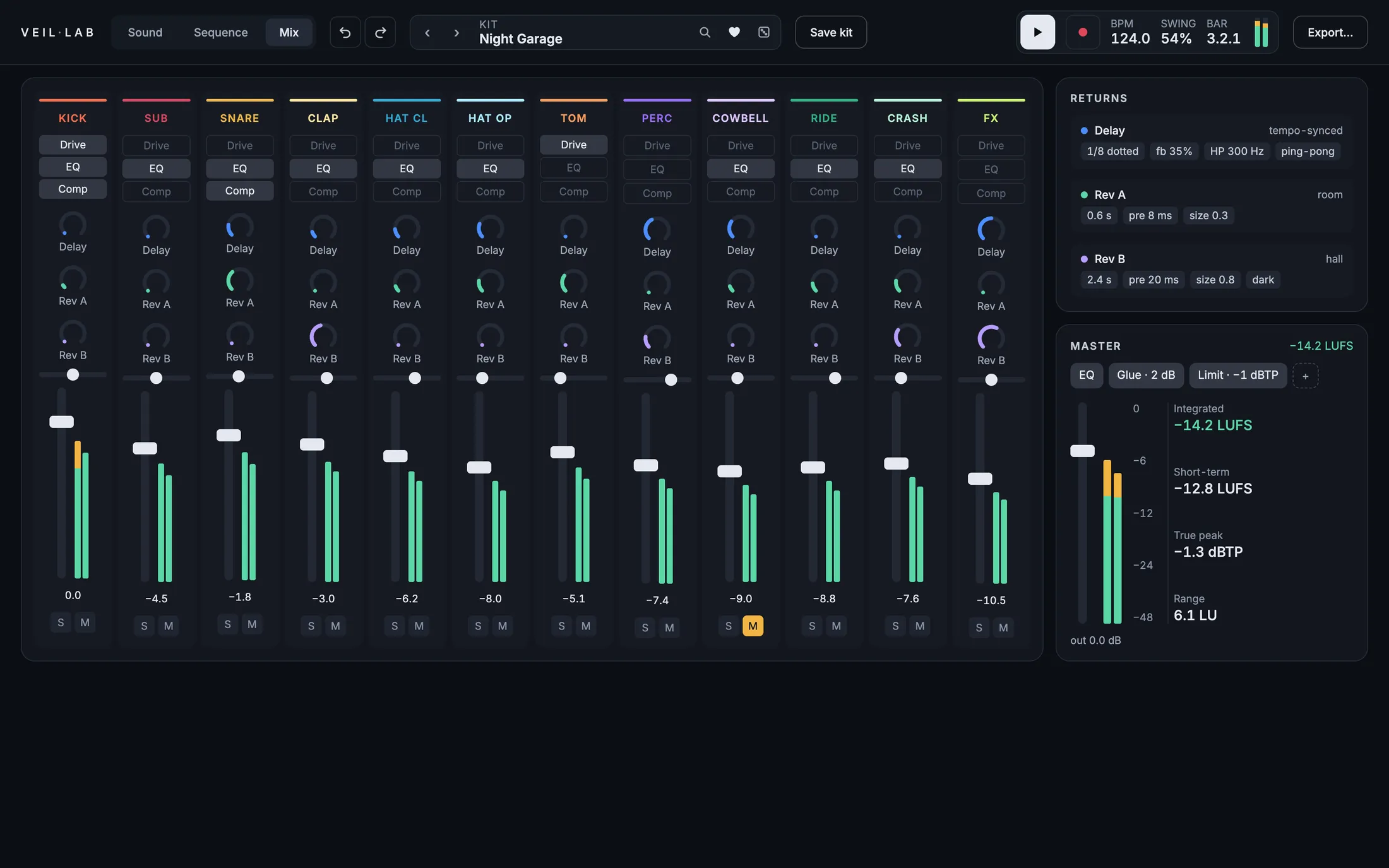
Task: Arm recording with the red record button
Action: 1083,32
